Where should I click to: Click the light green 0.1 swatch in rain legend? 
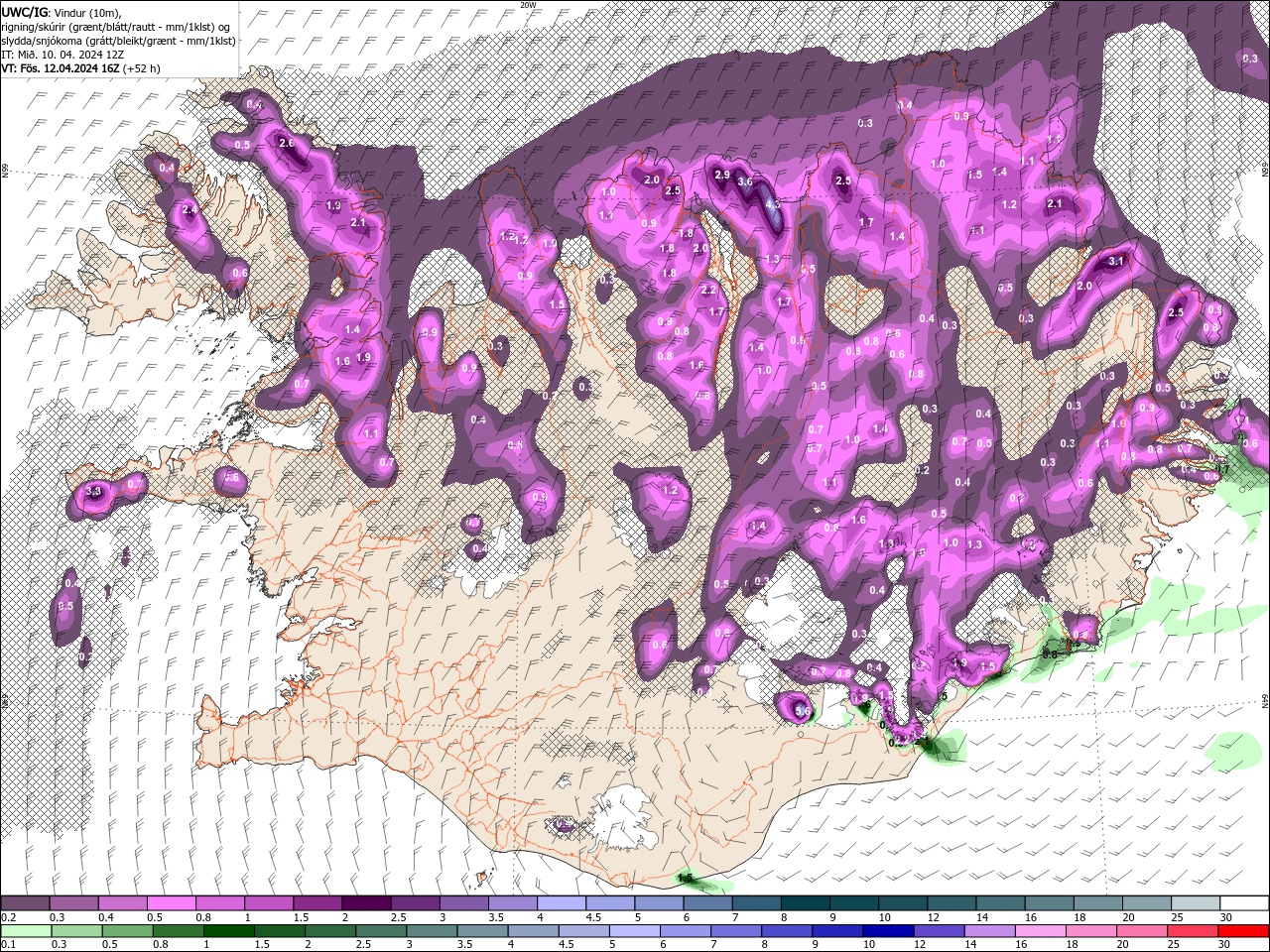click(25, 931)
